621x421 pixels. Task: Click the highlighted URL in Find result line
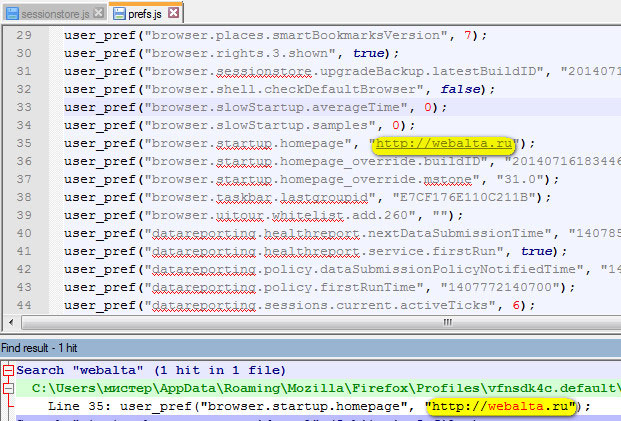(x=502, y=407)
